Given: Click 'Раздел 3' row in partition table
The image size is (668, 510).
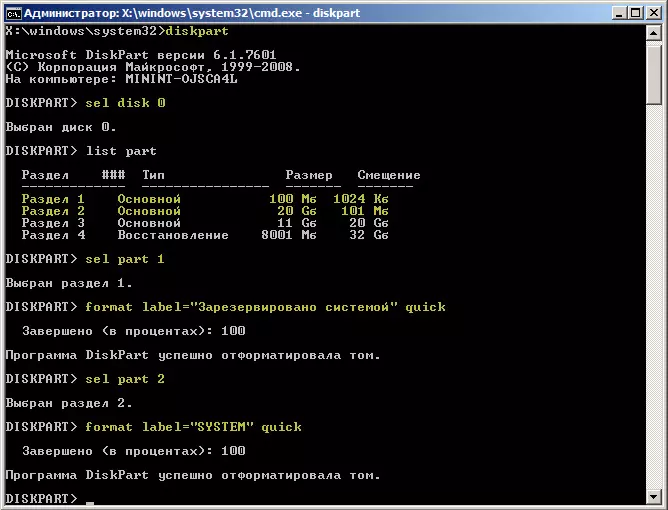Looking at the screenshot, I should pyautogui.click(x=205, y=223).
